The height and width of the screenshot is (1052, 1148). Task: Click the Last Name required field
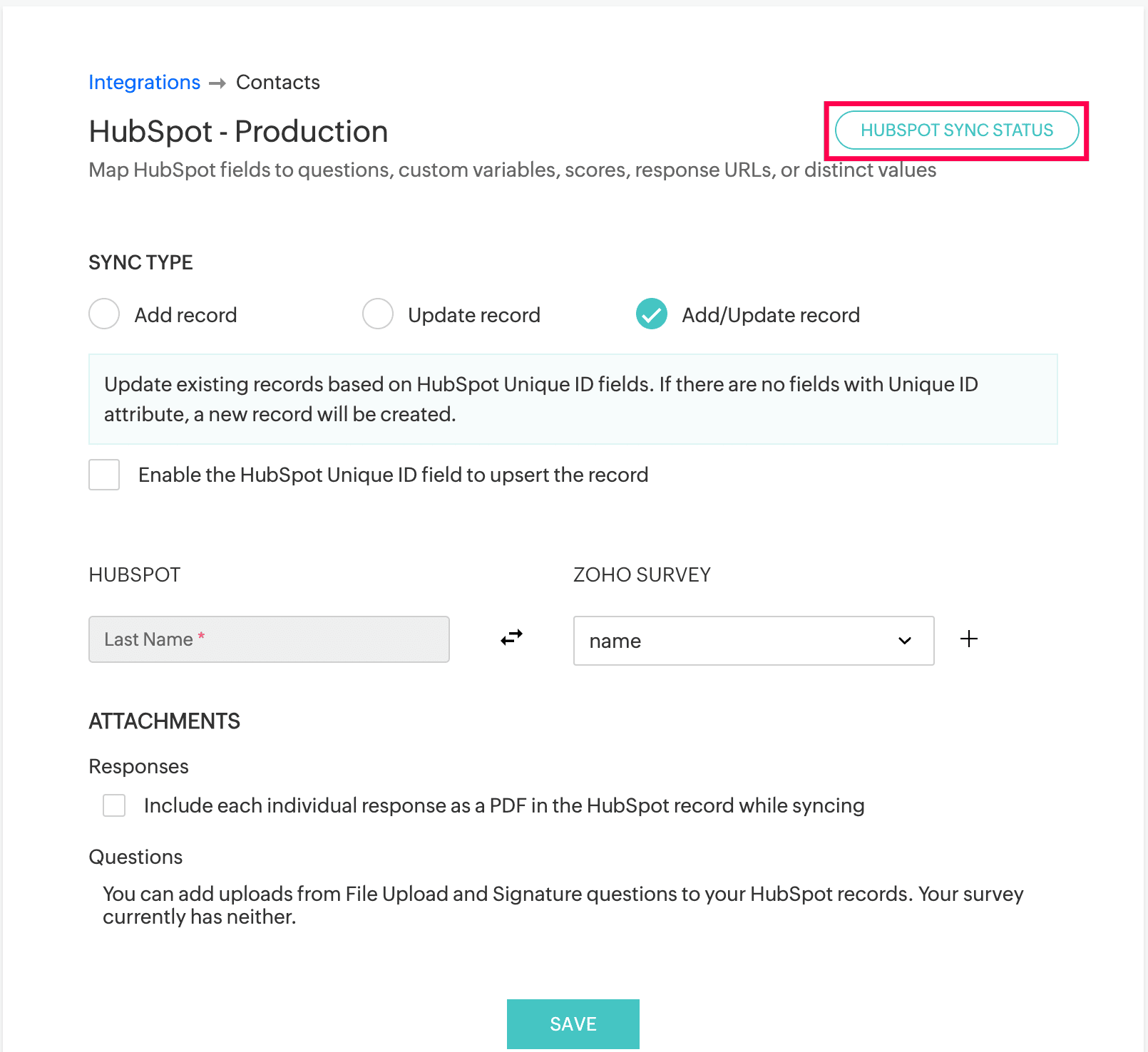pyautogui.click(x=269, y=639)
